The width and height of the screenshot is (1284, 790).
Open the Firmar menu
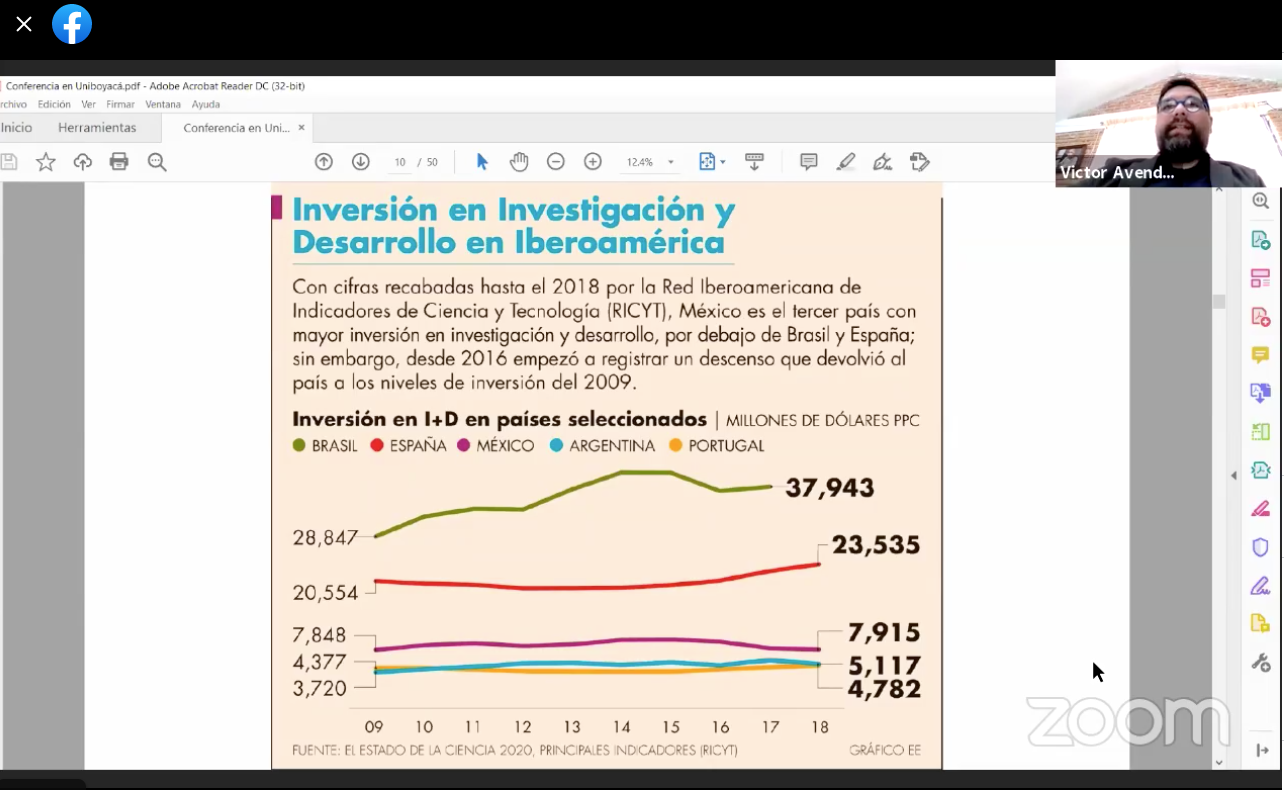[x=121, y=104]
